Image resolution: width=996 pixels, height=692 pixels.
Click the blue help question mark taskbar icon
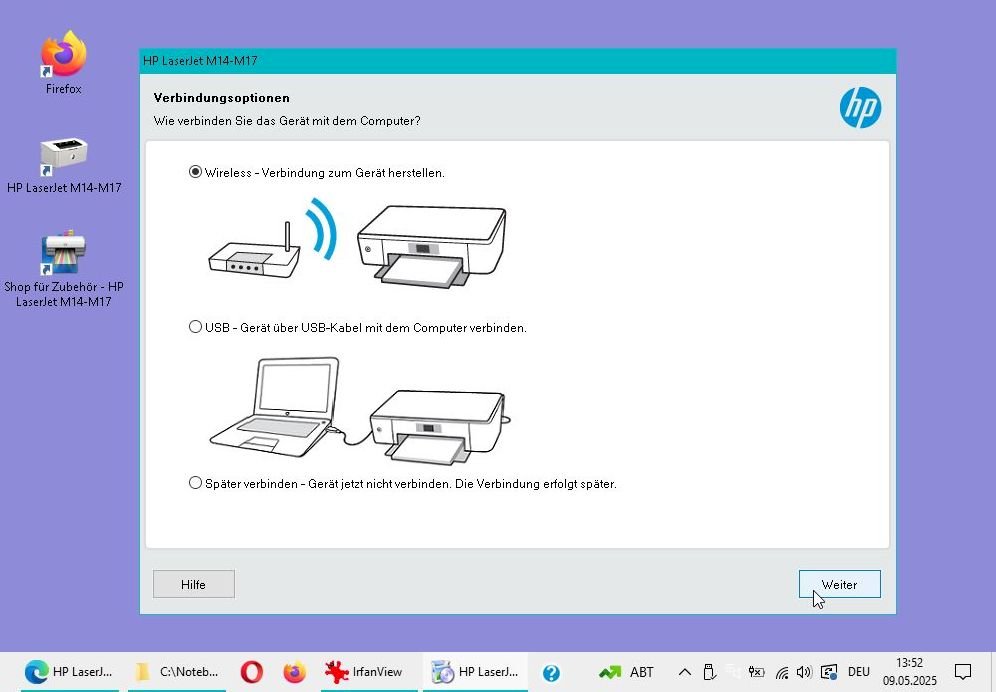[551, 672]
